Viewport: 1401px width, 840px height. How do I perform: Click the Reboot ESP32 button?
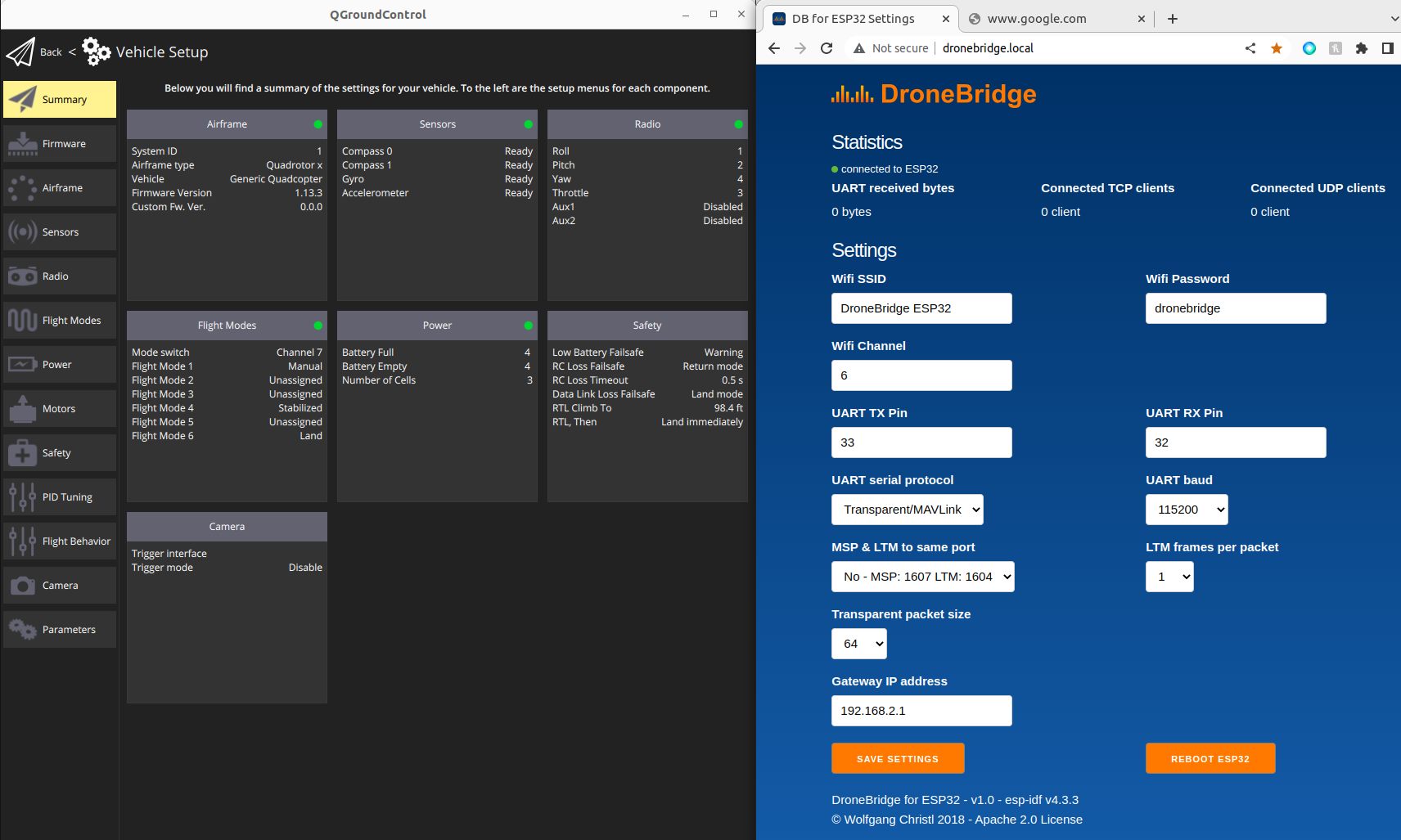tap(1210, 758)
